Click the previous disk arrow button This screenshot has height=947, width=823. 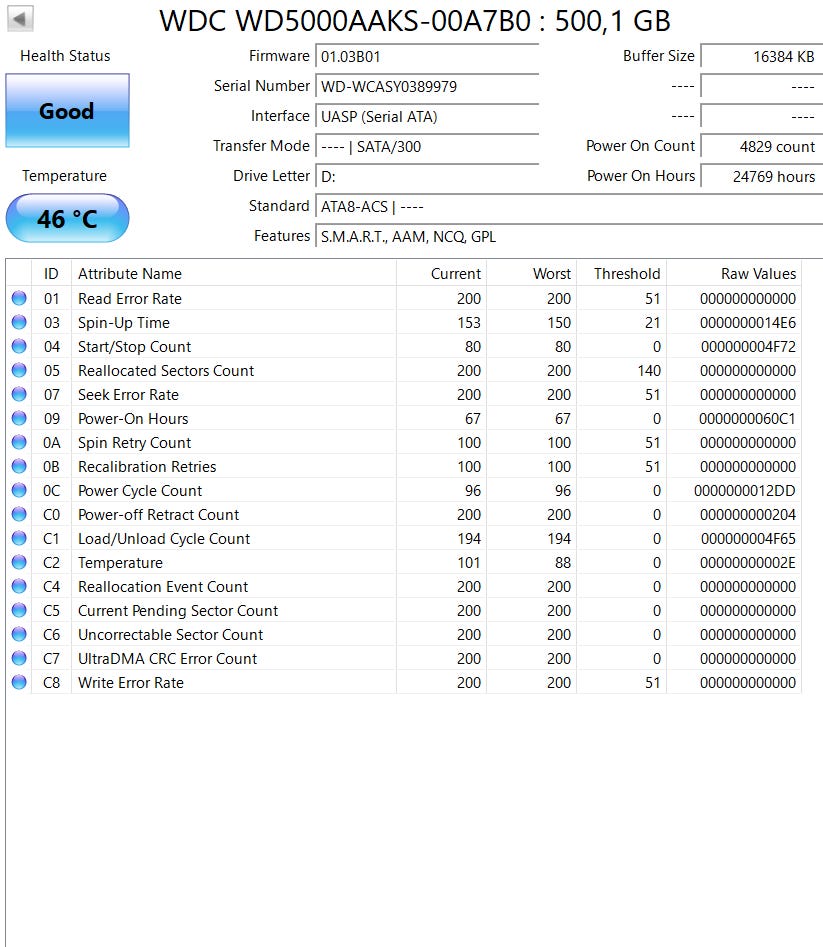click(x=20, y=19)
